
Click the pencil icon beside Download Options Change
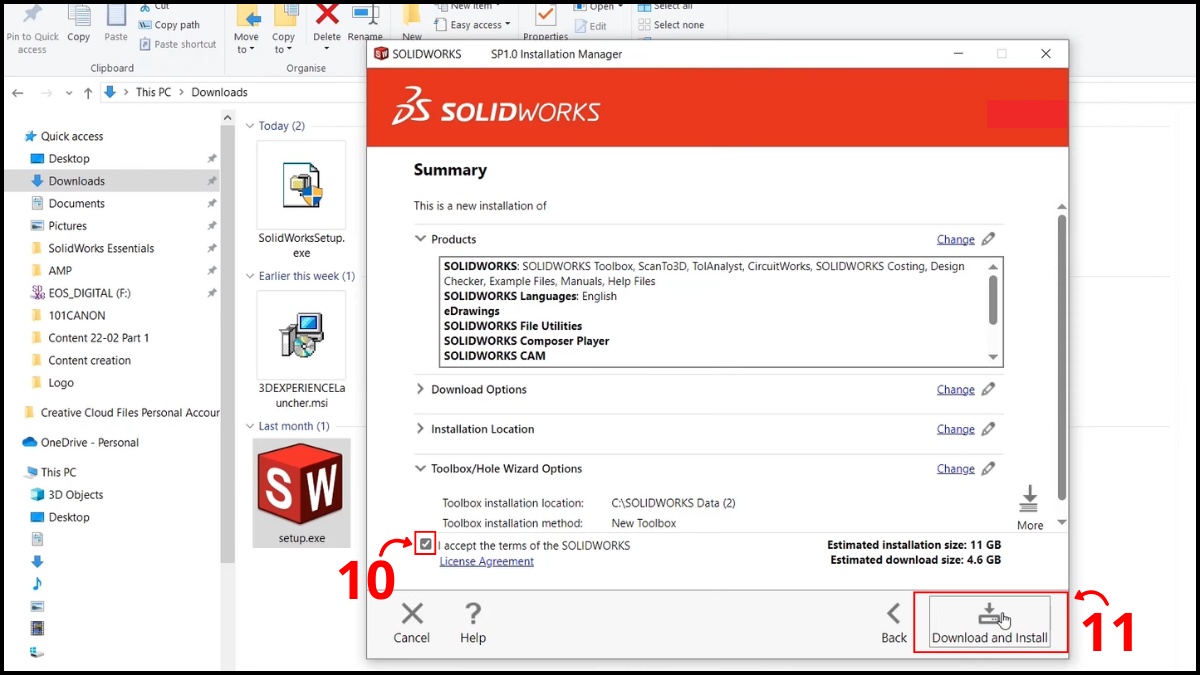tap(988, 389)
